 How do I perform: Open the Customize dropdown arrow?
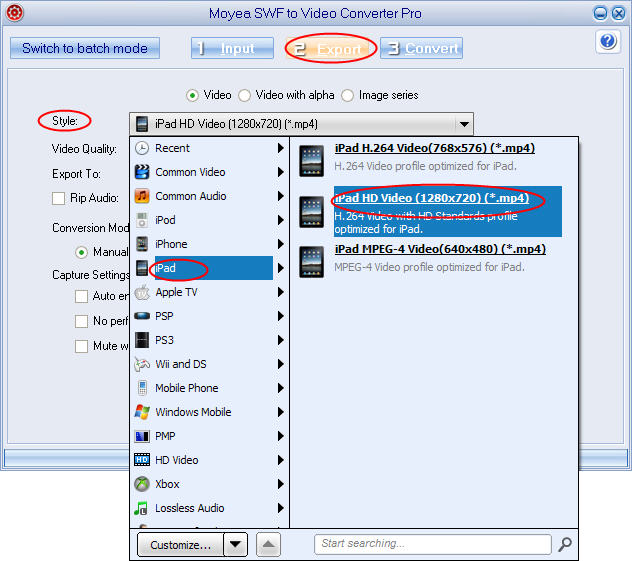(235, 544)
